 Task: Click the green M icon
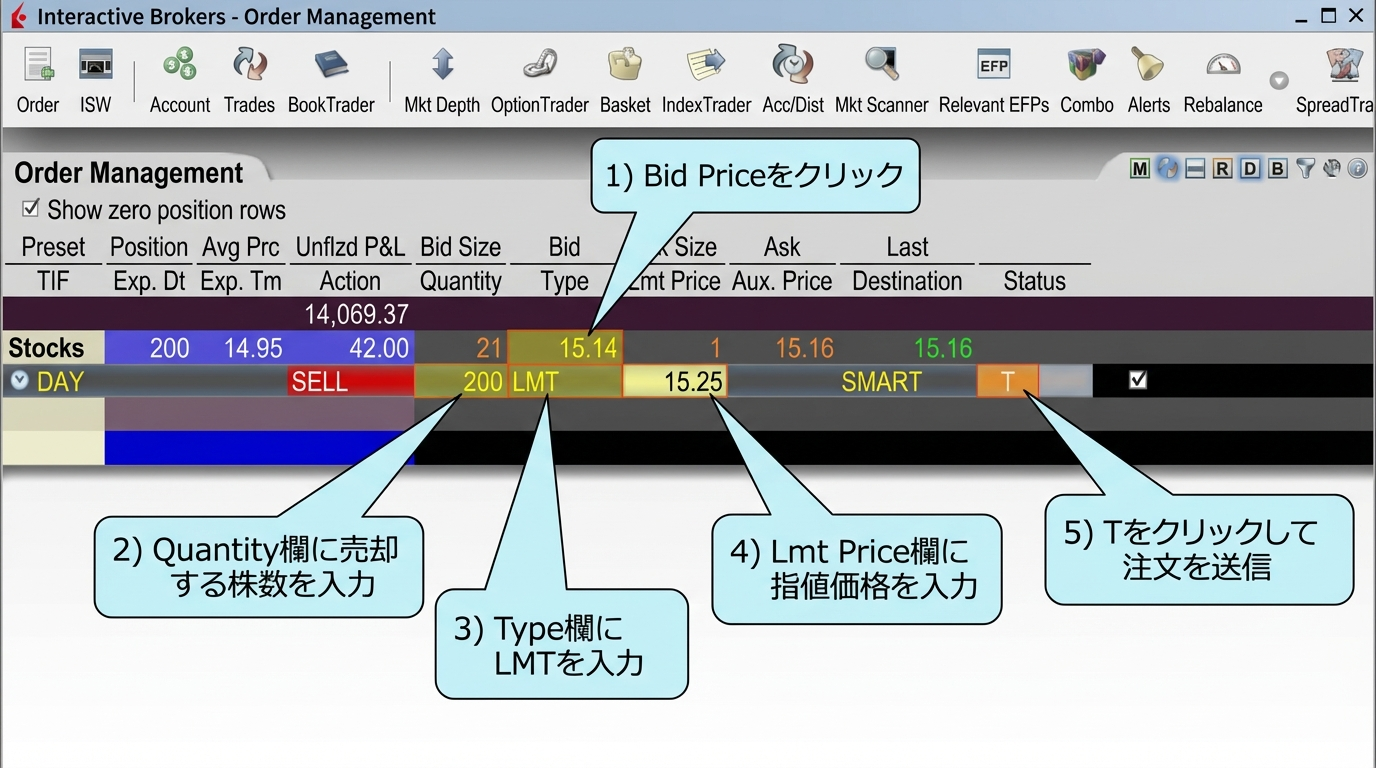[x=1139, y=169]
